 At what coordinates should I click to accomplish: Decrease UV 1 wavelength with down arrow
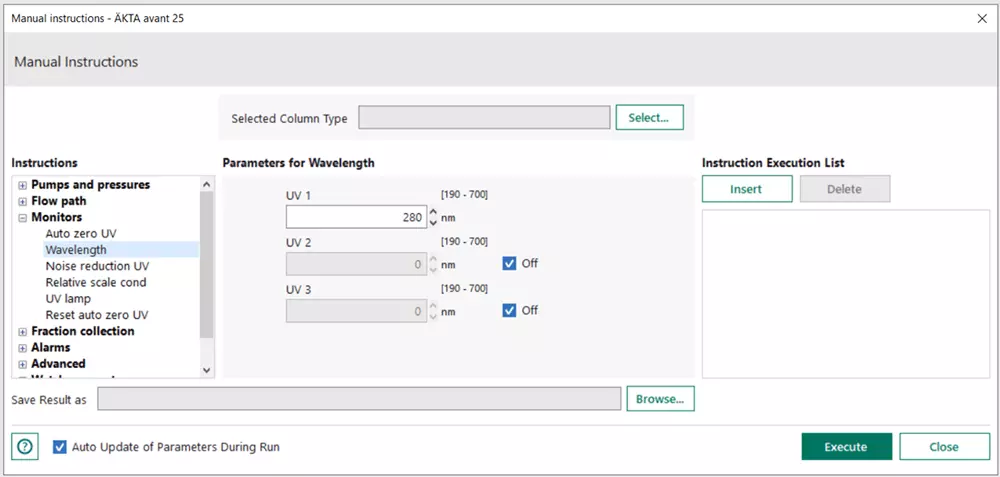[x=433, y=222]
